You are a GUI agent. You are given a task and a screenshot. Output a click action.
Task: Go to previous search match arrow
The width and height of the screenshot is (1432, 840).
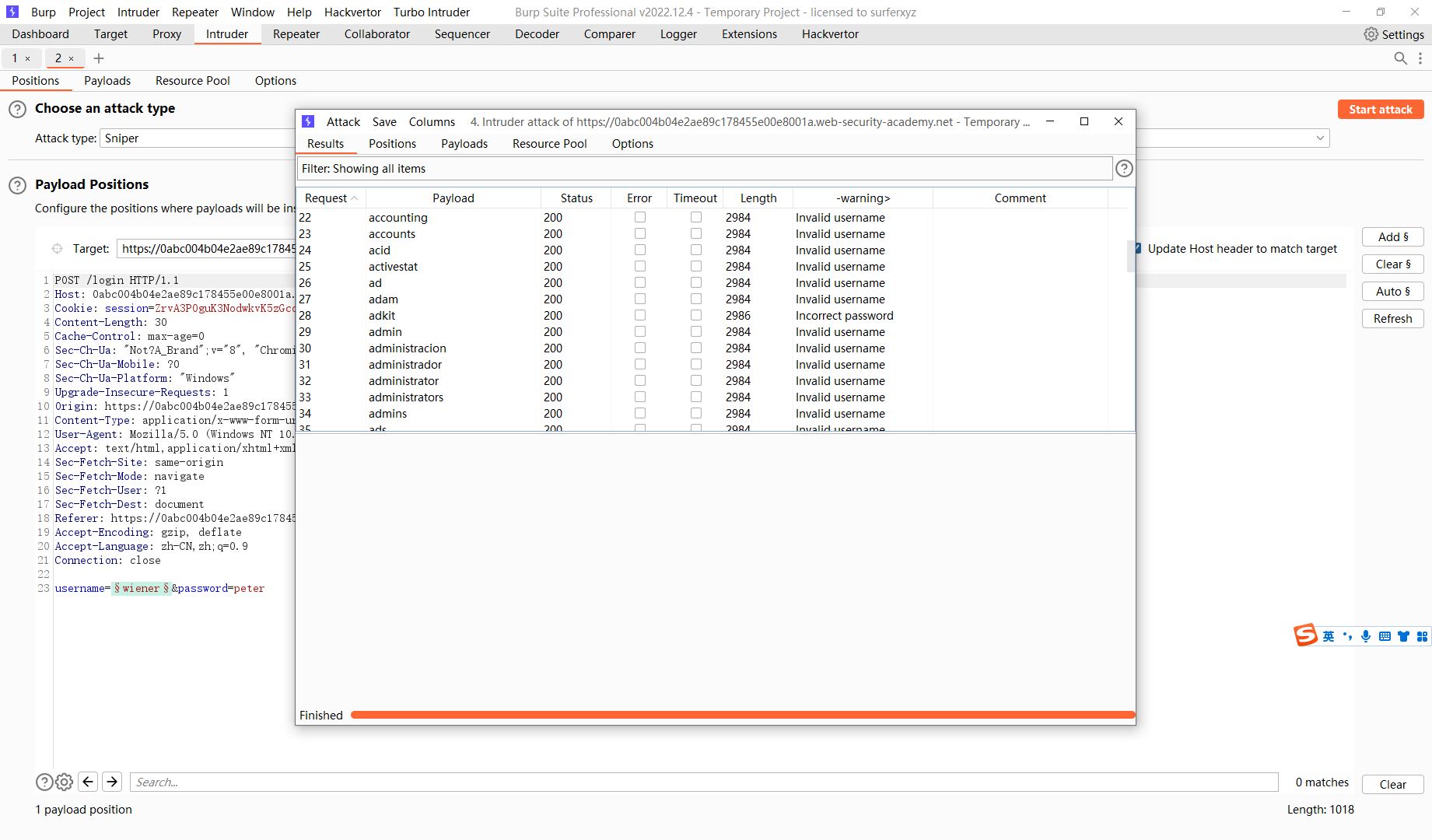tap(88, 782)
